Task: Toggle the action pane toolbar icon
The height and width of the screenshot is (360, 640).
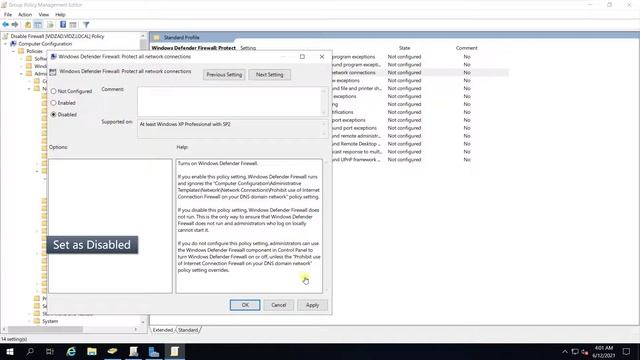Action: tap(73, 25)
